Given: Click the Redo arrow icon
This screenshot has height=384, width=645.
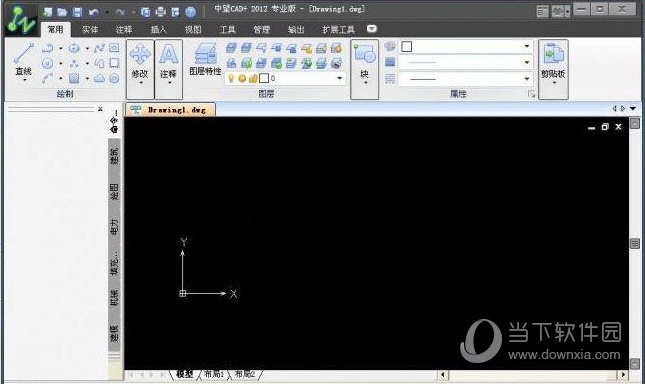Looking at the screenshot, I should (x=120, y=12).
